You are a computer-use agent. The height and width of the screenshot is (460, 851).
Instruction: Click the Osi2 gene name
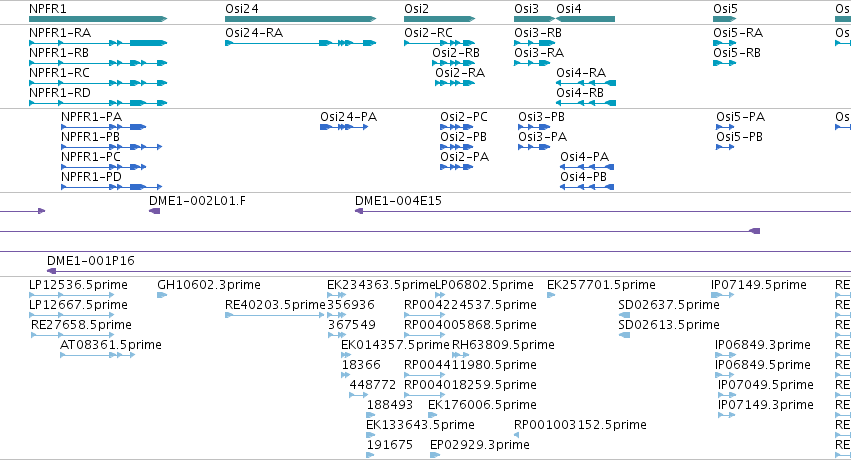click(x=416, y=9)
